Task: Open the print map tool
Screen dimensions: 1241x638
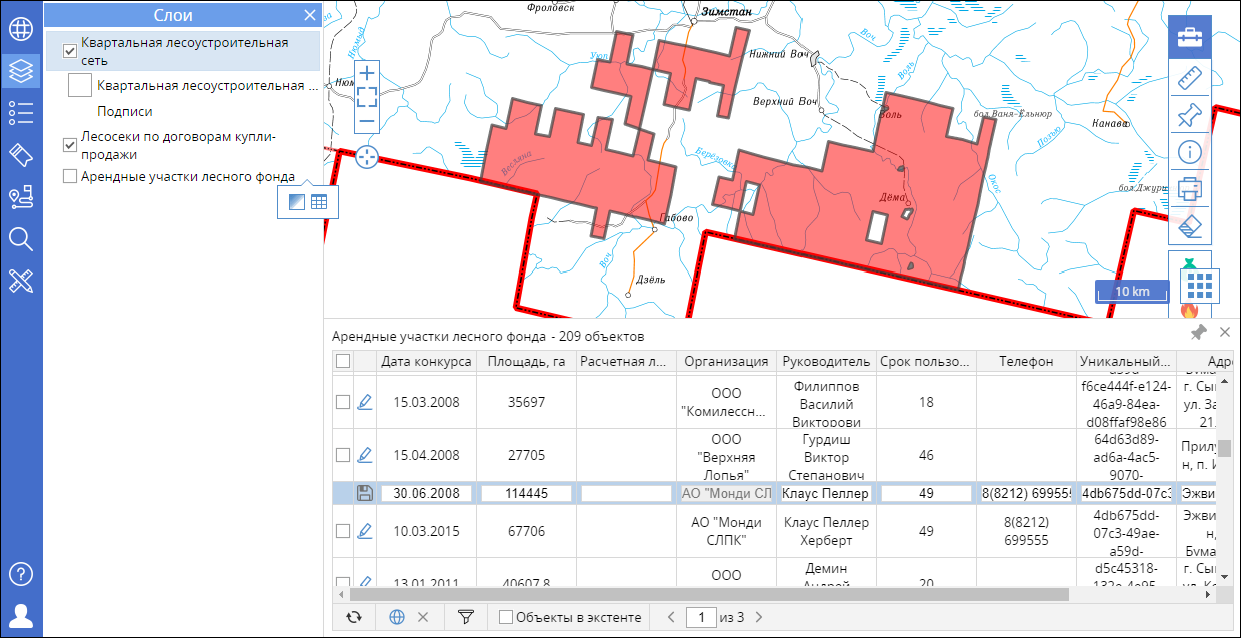Action: click(x=1190, y=189)
